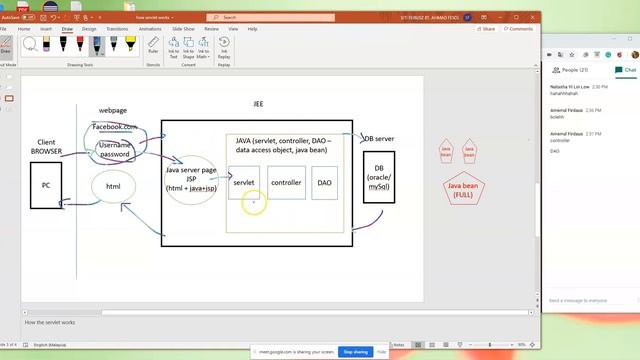Select the black pen
The height and width of the screenshot is (360, 640).
pos(63,44)
